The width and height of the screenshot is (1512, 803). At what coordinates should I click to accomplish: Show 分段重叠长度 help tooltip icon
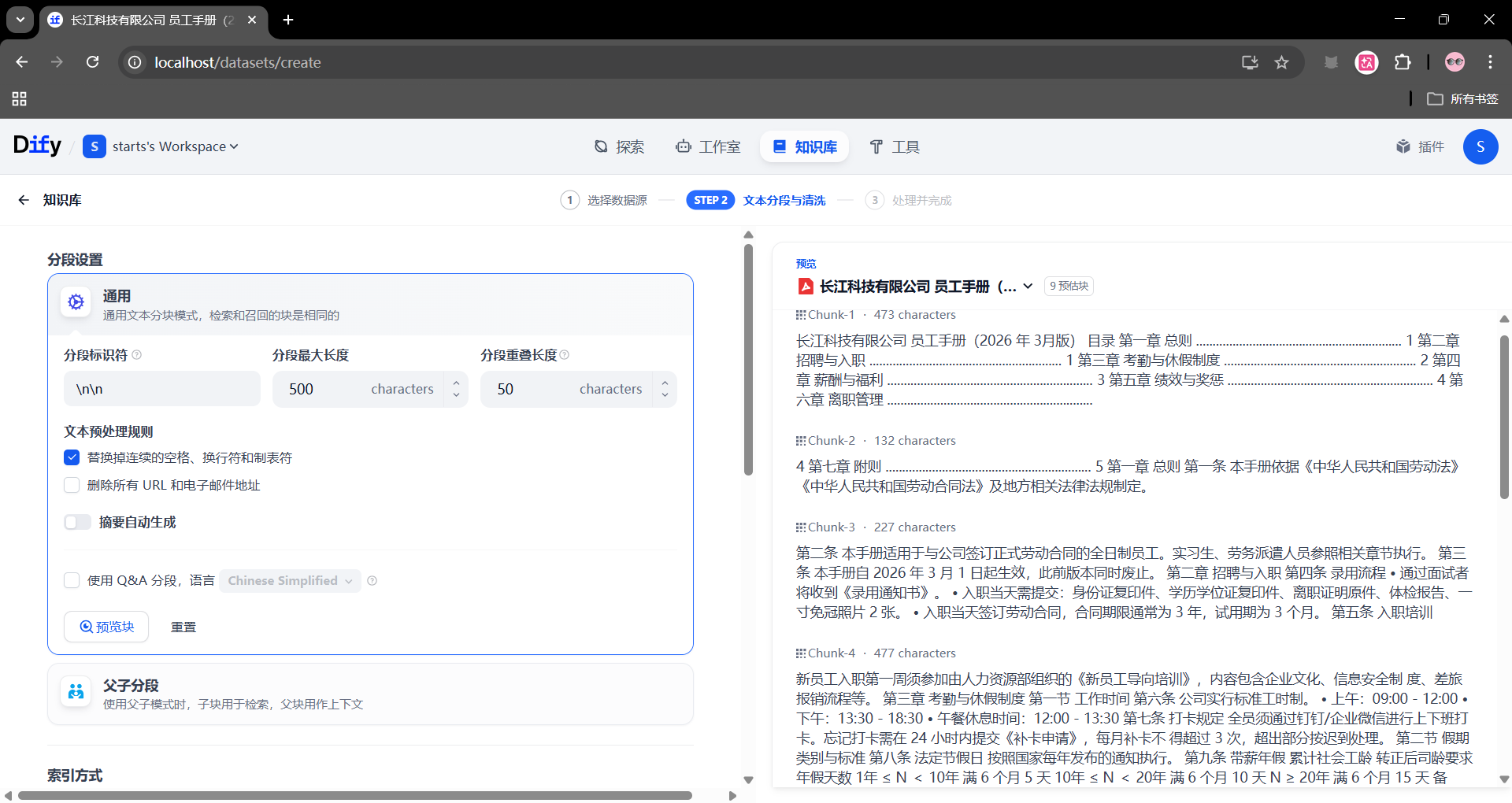(565, 355)
